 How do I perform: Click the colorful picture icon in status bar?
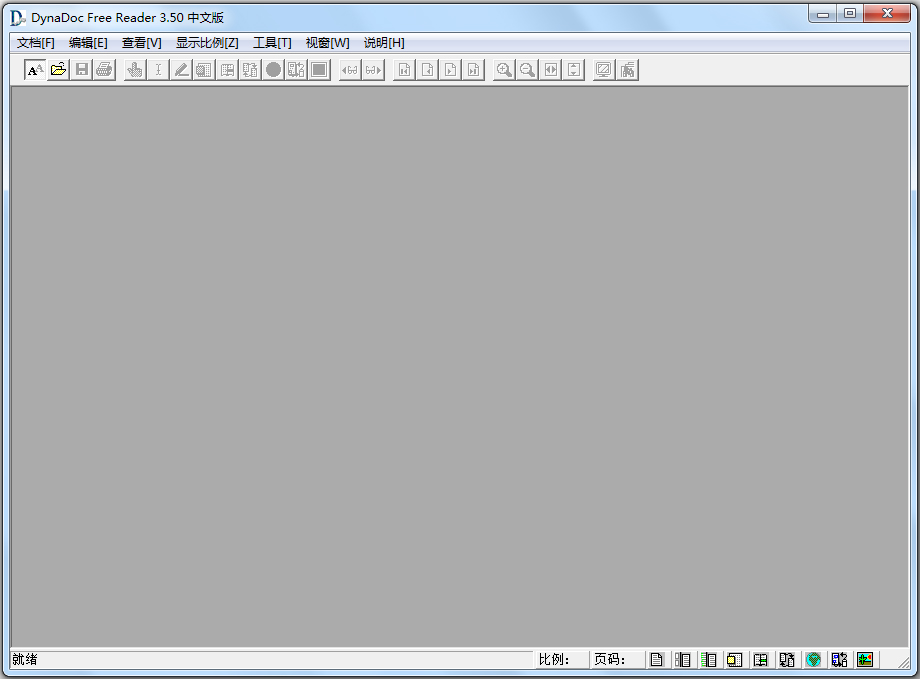(865, 659)
